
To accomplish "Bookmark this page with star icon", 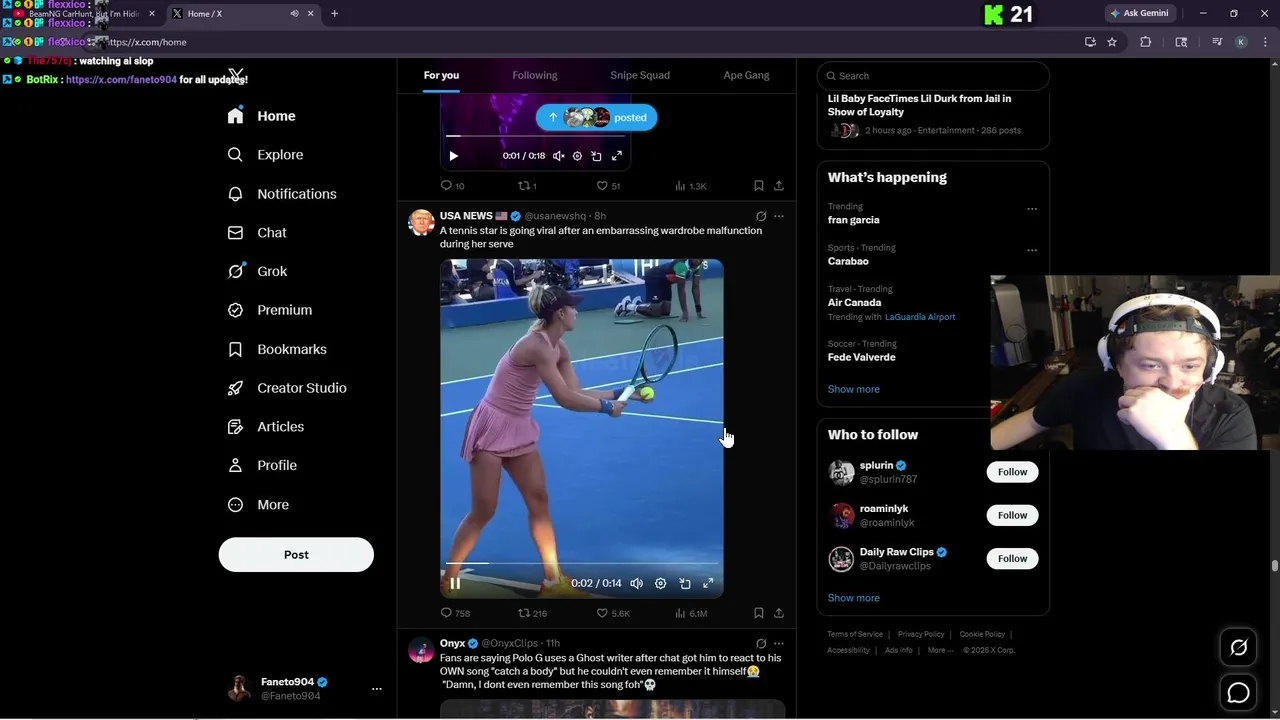I will point(1112,42).
